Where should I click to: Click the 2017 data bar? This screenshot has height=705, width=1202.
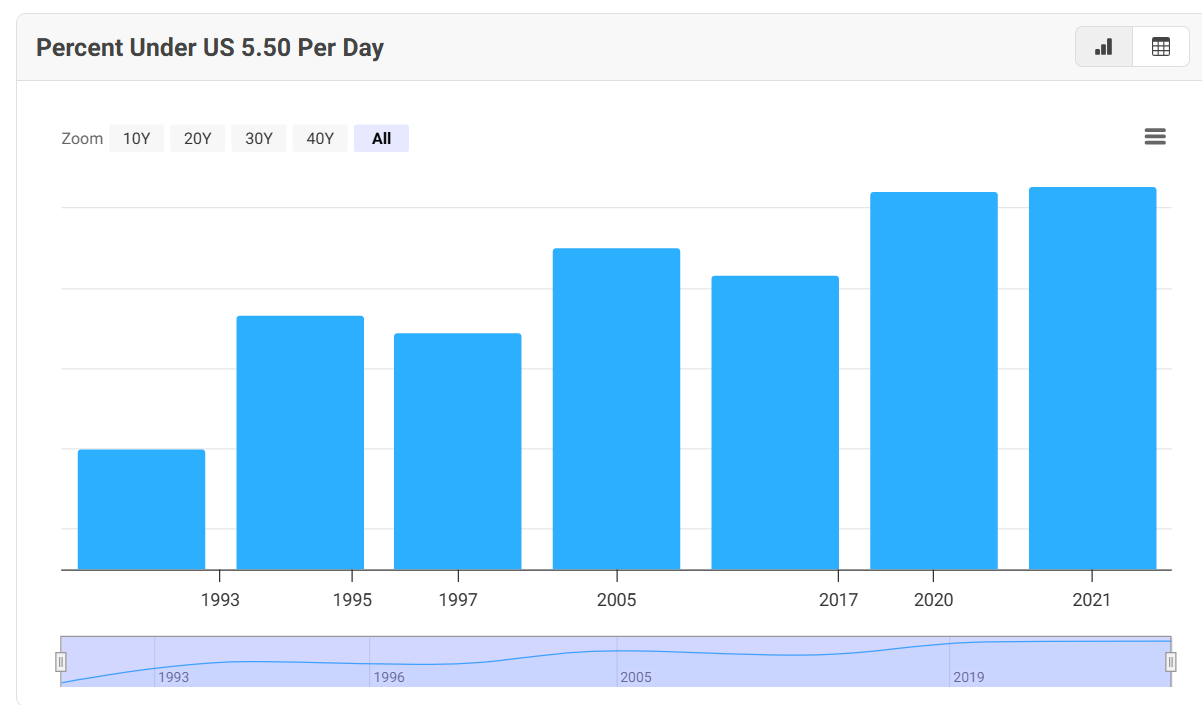click(775, 423)
